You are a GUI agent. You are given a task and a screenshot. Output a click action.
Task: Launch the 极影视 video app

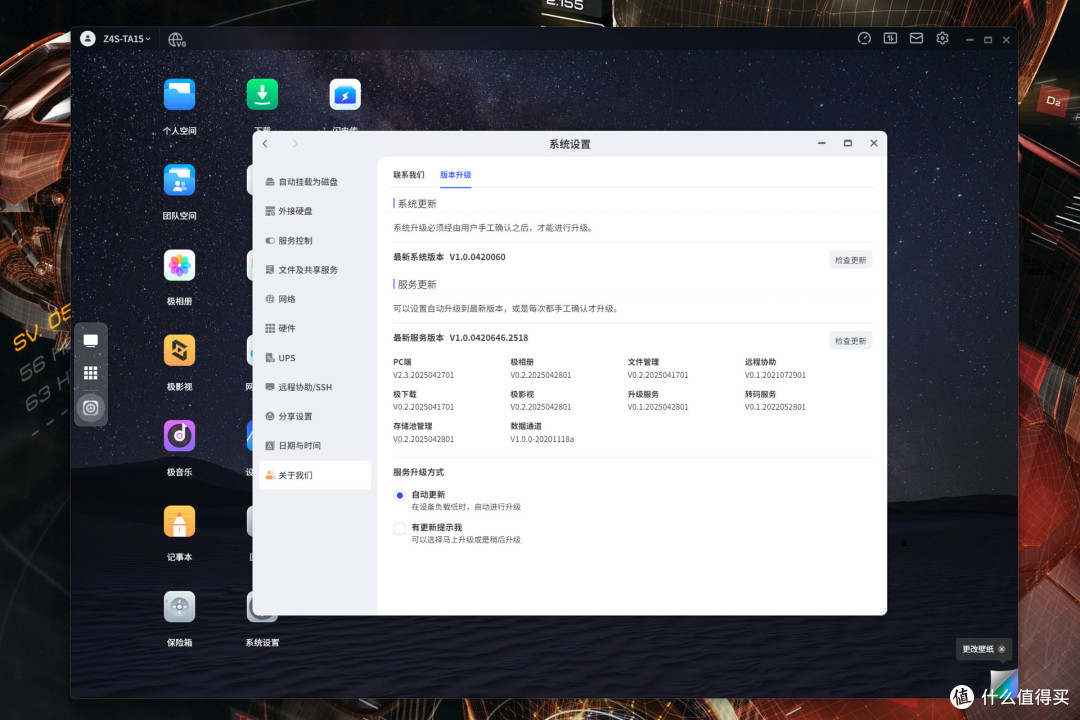coord(179,351)
